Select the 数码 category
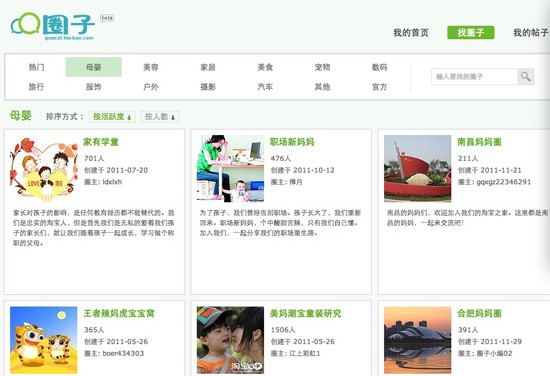The height and width of the screenshot is (376, 550). (380, 67)
